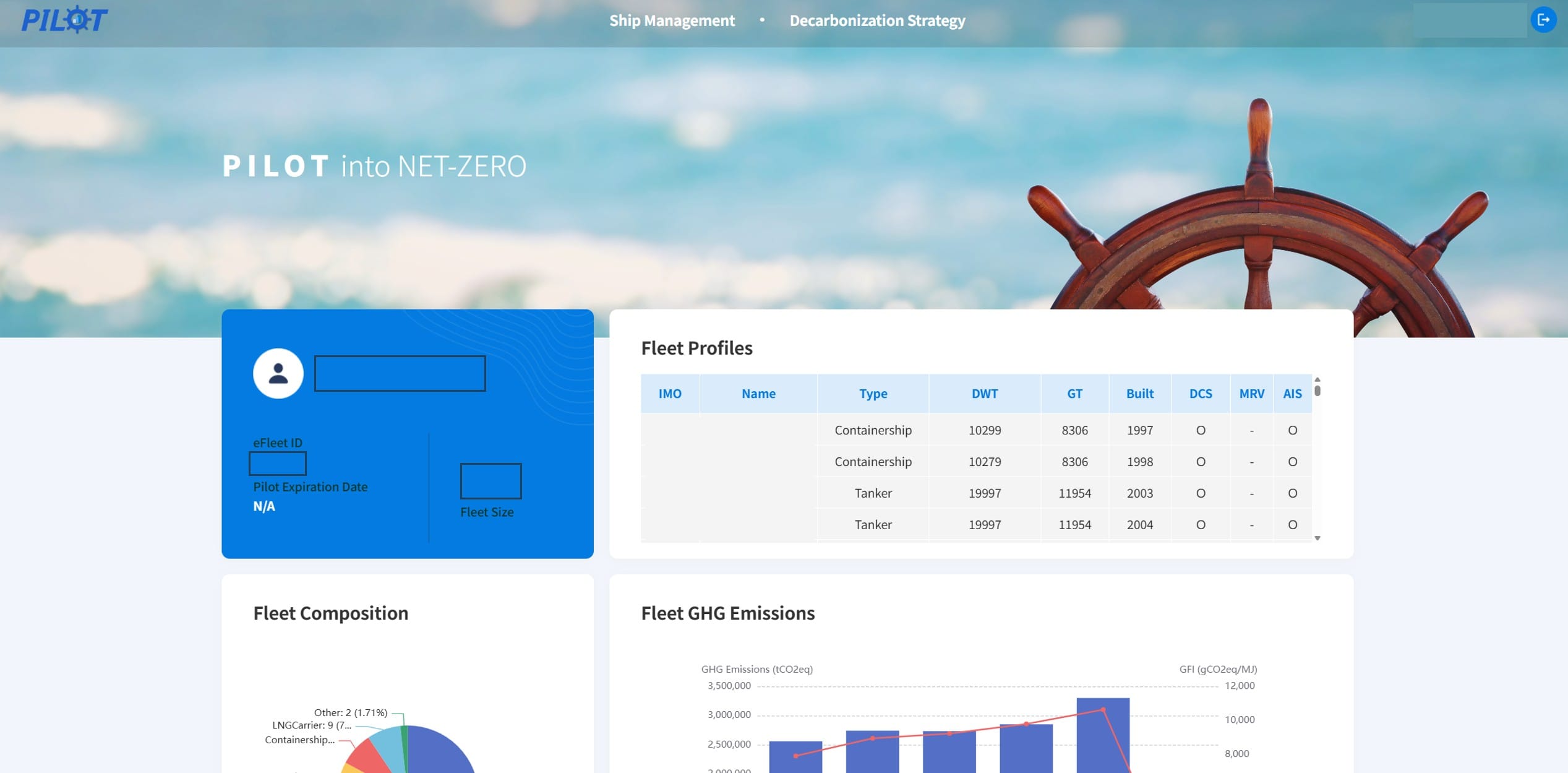Click the user avatar icon
The width and height of the screenshot is (1568, 773).
(278, 373)
